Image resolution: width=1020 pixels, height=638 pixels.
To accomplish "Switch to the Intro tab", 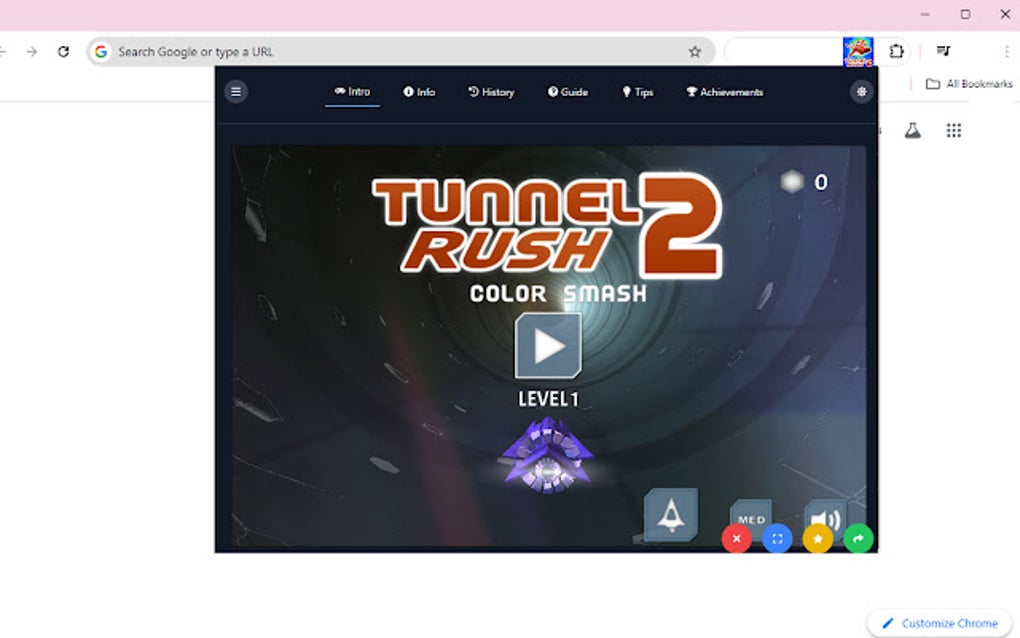I will click(x=352, y=92).
